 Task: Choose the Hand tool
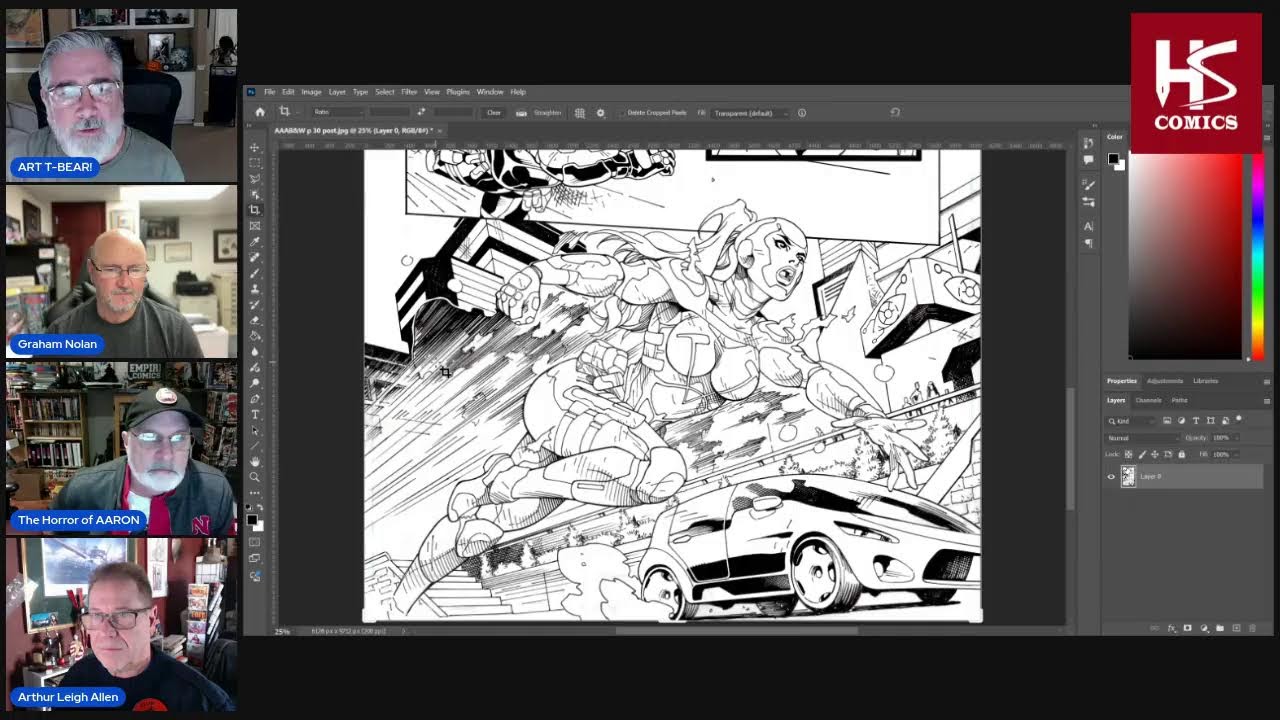coord(255,461)
